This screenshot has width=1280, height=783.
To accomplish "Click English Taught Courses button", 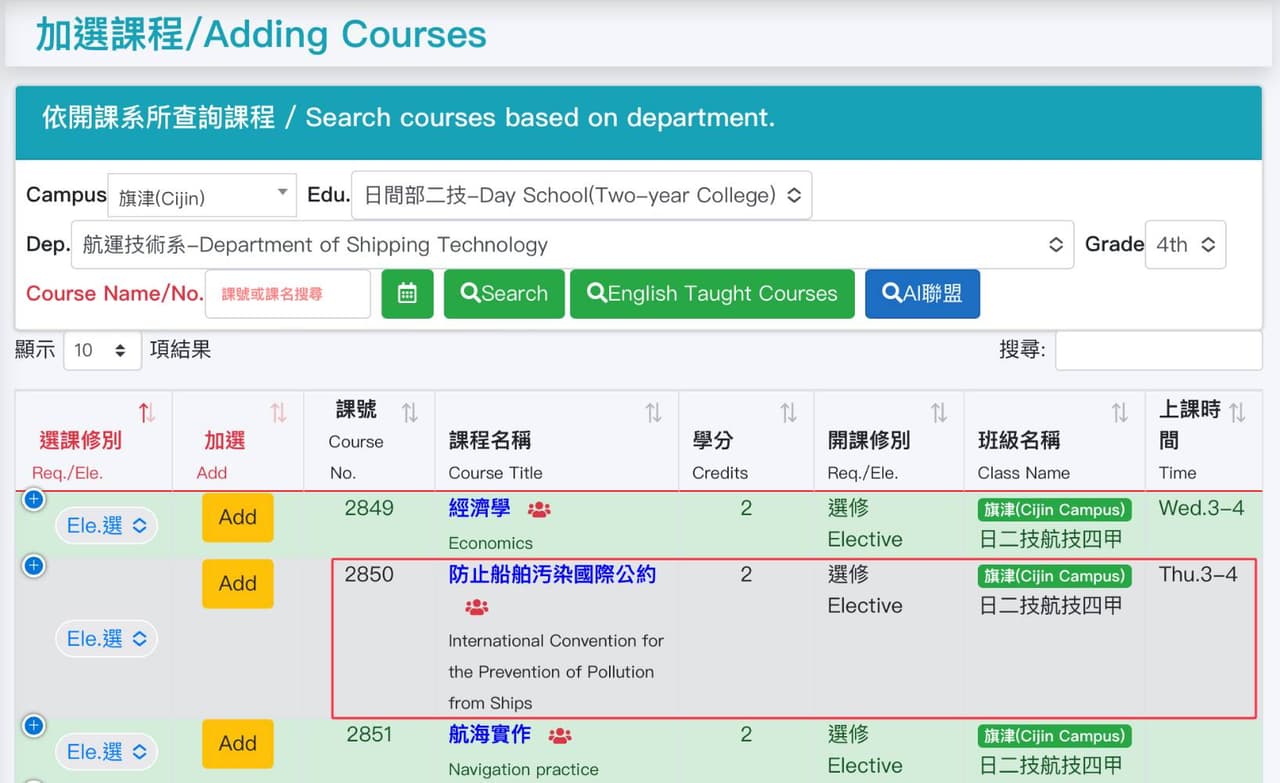I will point(712,294).
